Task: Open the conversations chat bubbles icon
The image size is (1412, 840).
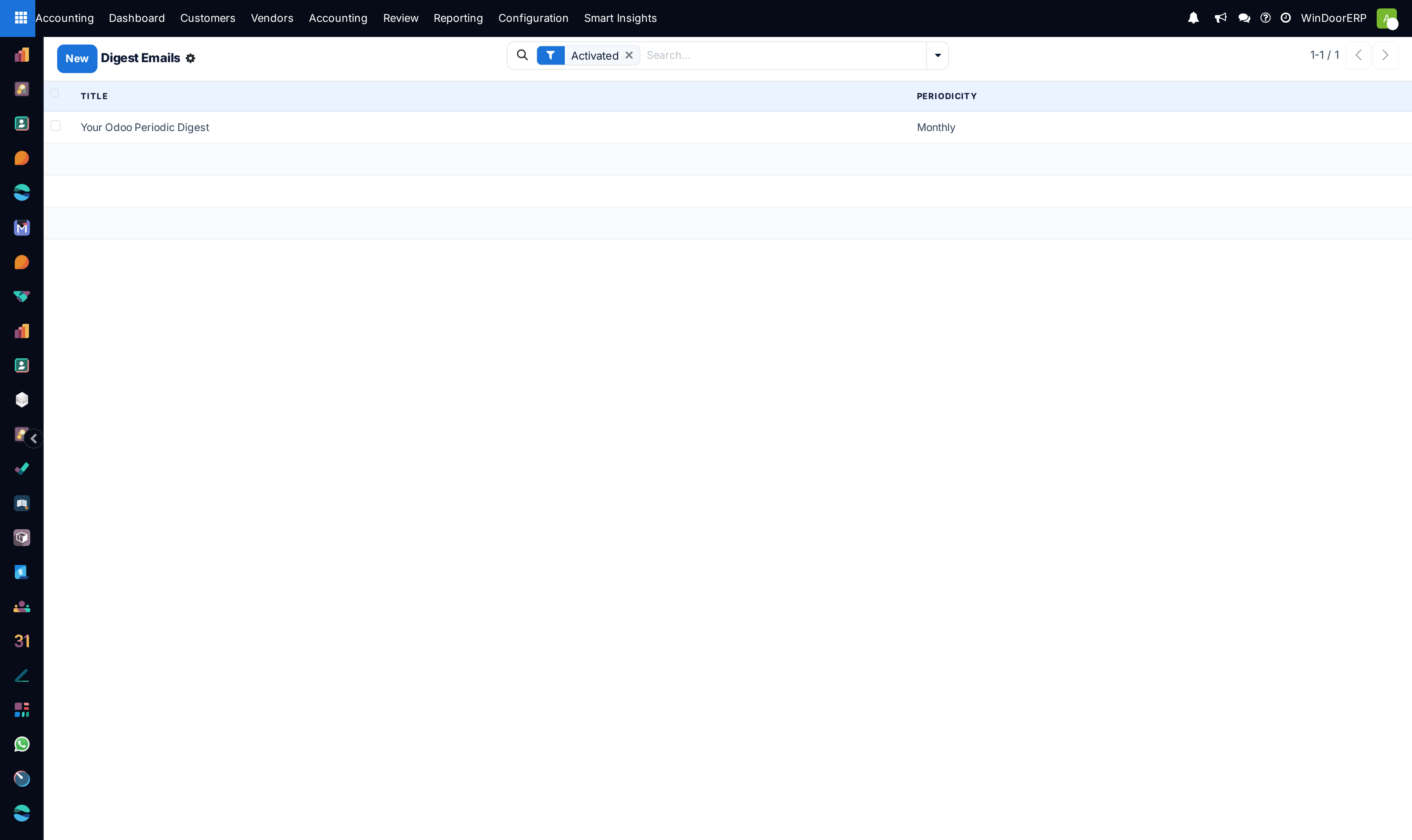Action: [1244, 18]
